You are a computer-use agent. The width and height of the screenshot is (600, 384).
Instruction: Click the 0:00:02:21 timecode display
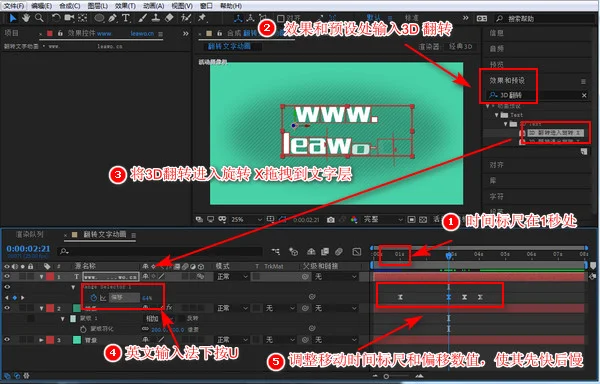(28, 249)
